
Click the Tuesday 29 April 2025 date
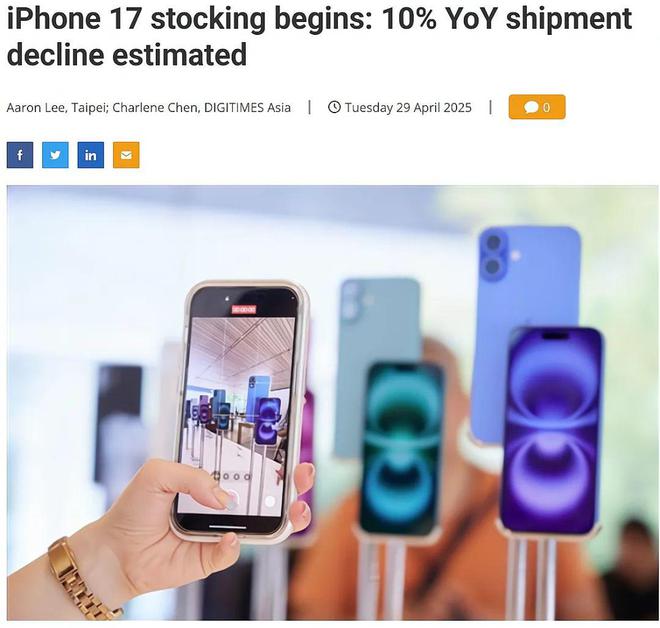tap(408, 108)
